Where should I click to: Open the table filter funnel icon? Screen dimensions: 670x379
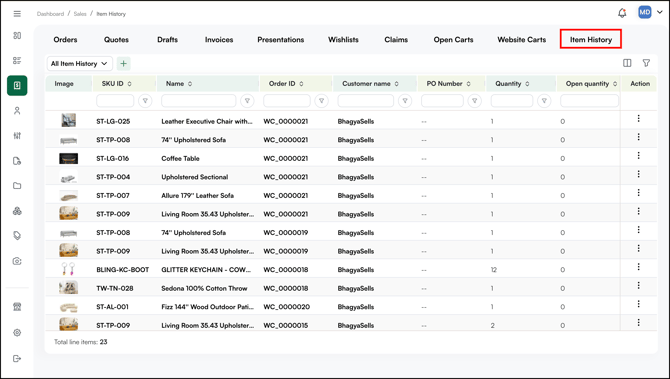646,63
